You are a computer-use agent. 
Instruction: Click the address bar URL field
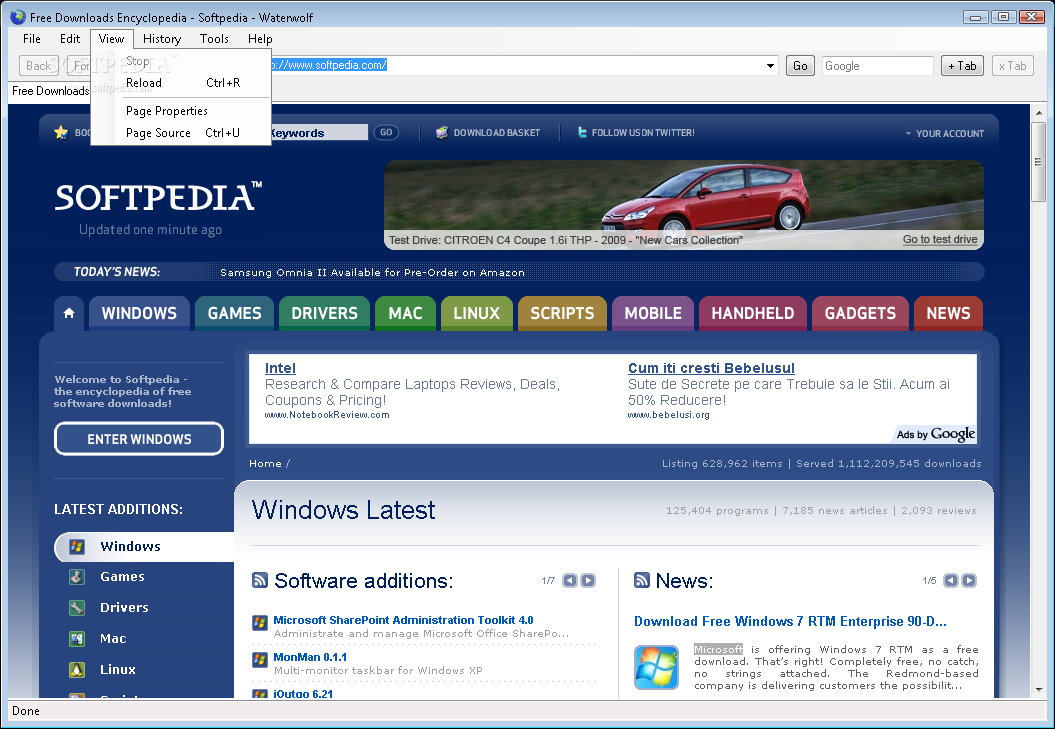point(518,65)
